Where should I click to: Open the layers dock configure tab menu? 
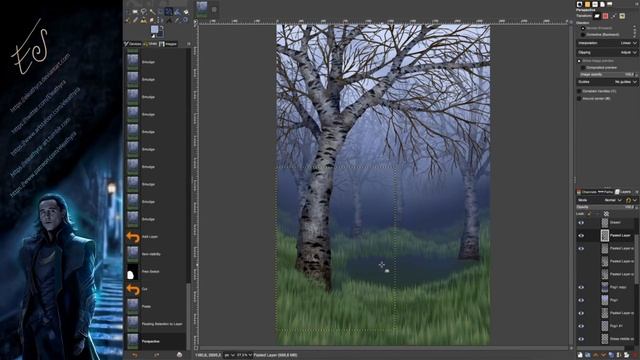click(637, 192)
